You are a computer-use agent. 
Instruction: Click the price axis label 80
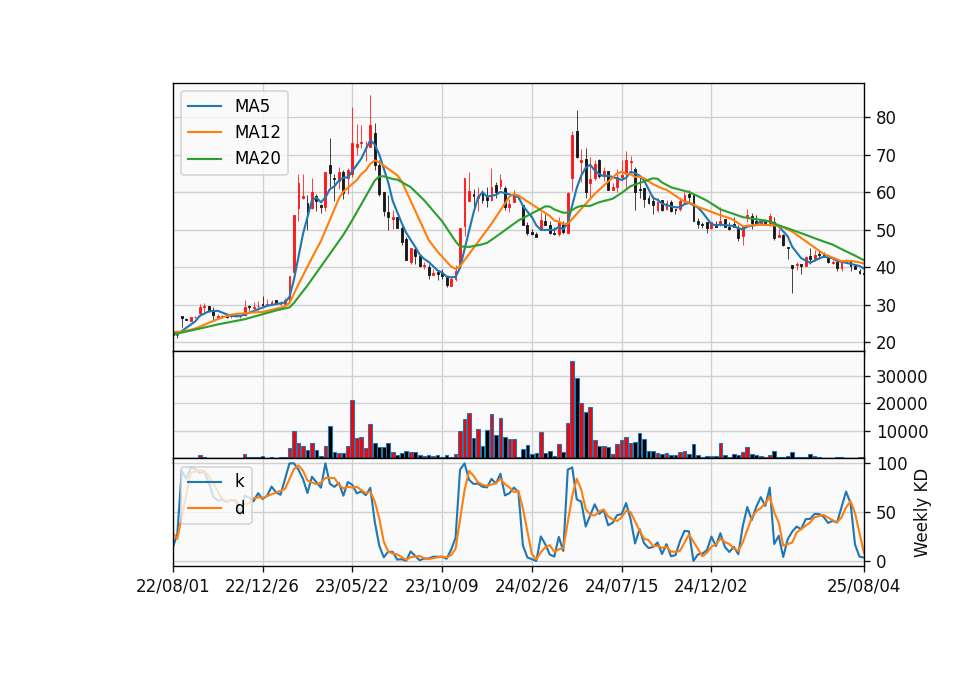(885, 118)
